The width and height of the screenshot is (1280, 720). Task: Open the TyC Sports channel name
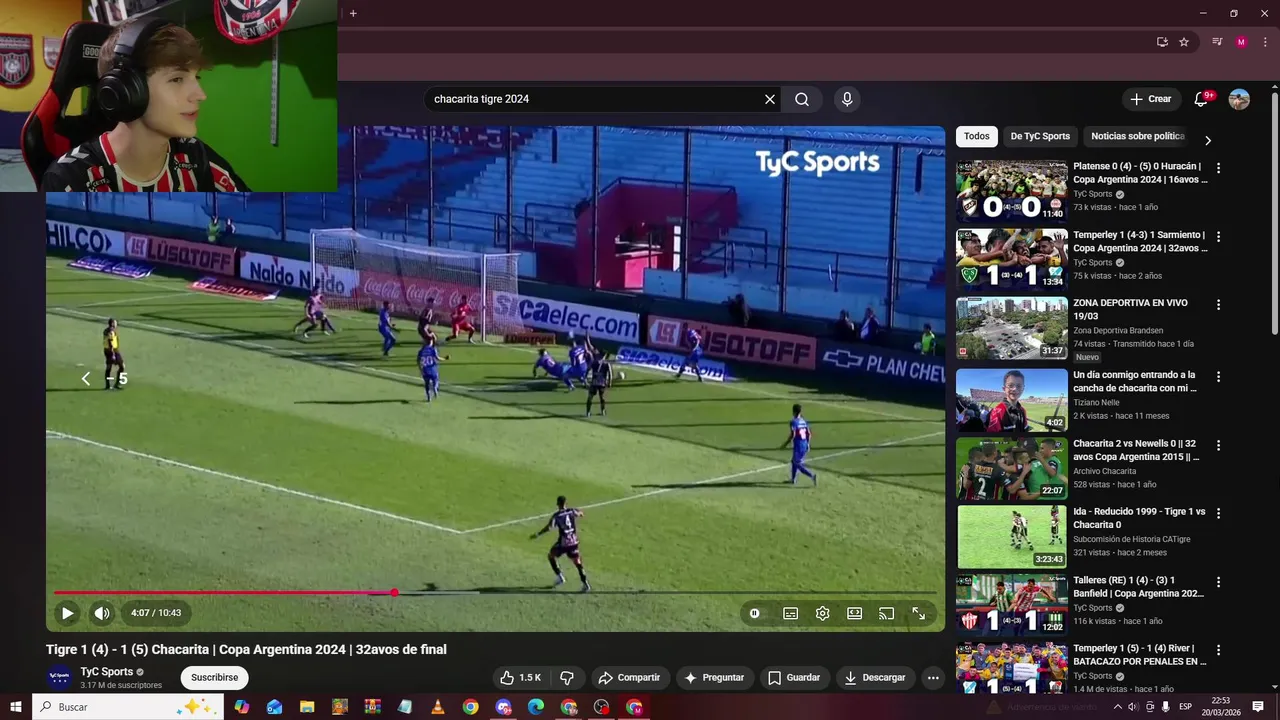(107, 672)
